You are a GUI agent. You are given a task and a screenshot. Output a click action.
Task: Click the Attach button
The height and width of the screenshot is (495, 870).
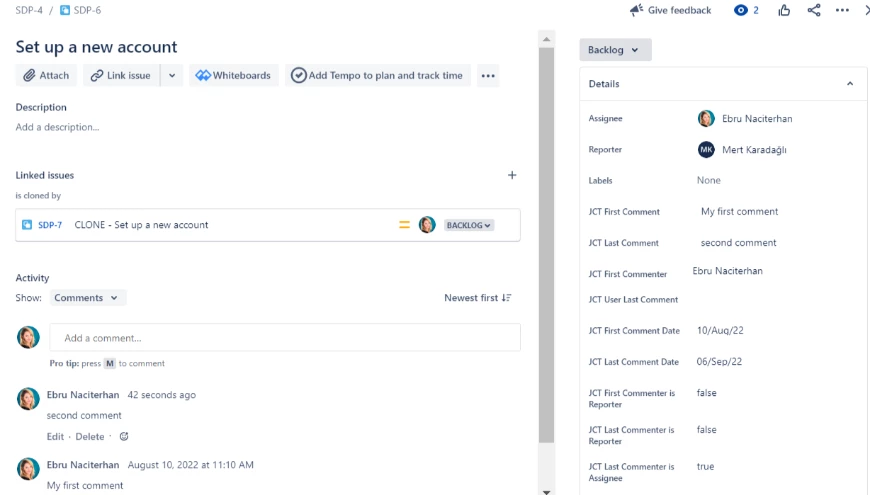point(46,75)
